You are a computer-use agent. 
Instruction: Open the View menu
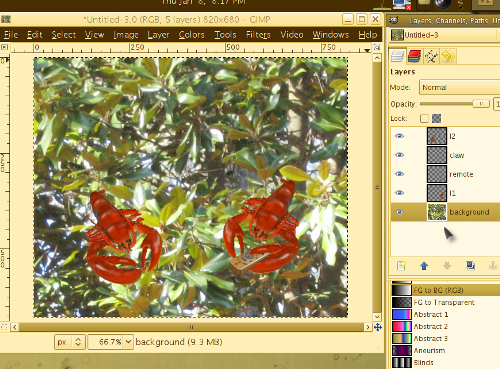click(x=94, y=35)
